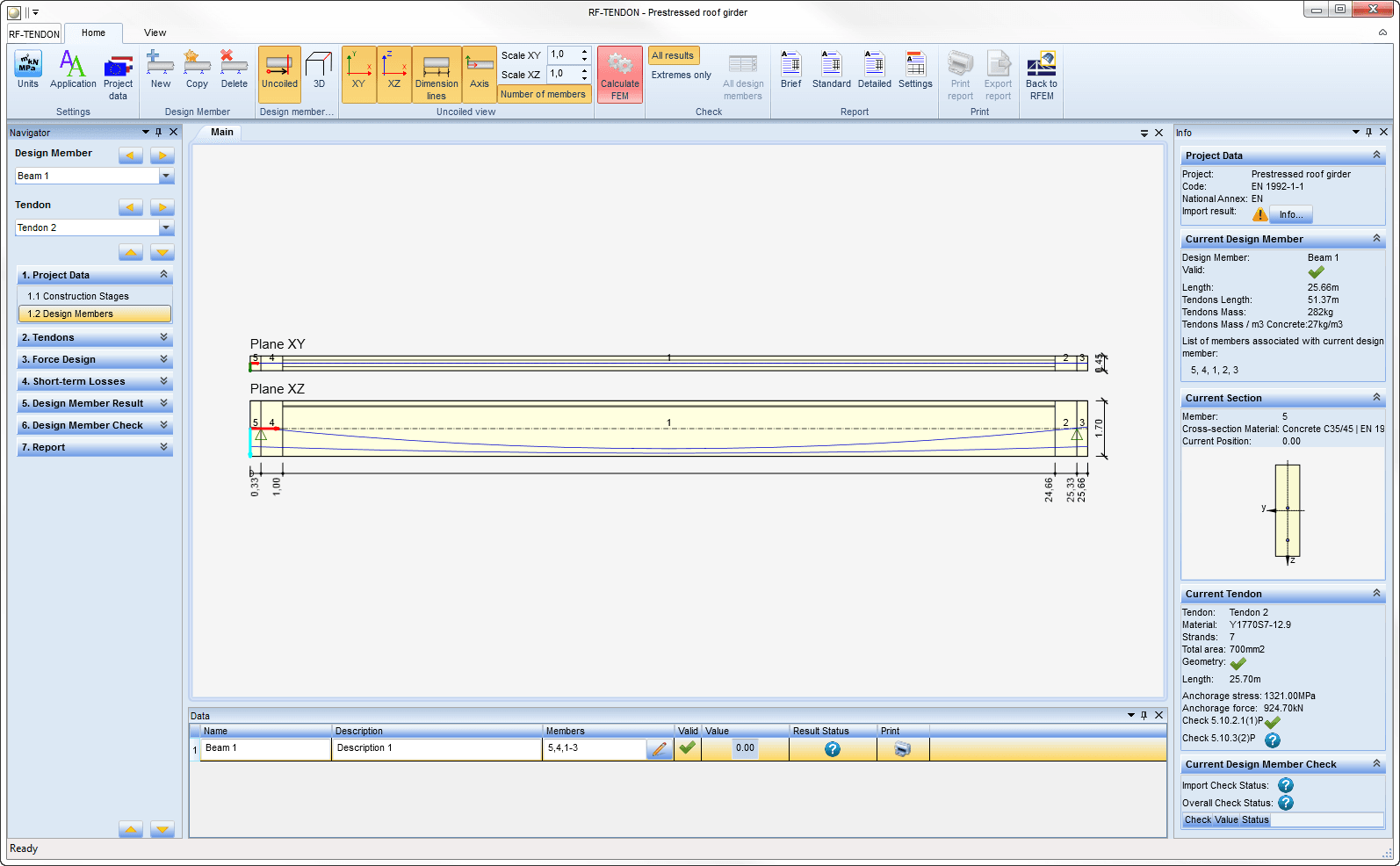
Task: Toggle Axis display
Action: coord(480,75)
